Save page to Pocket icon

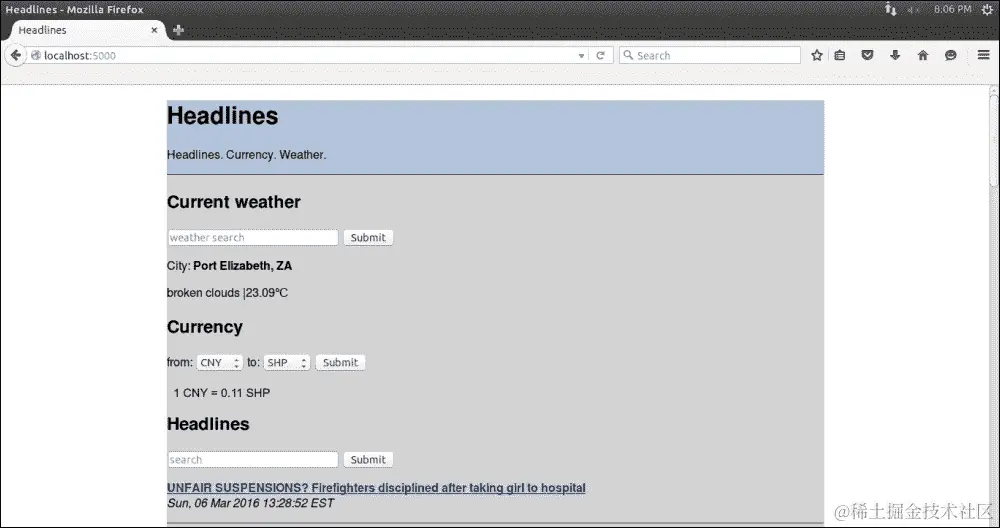[867, 55]
